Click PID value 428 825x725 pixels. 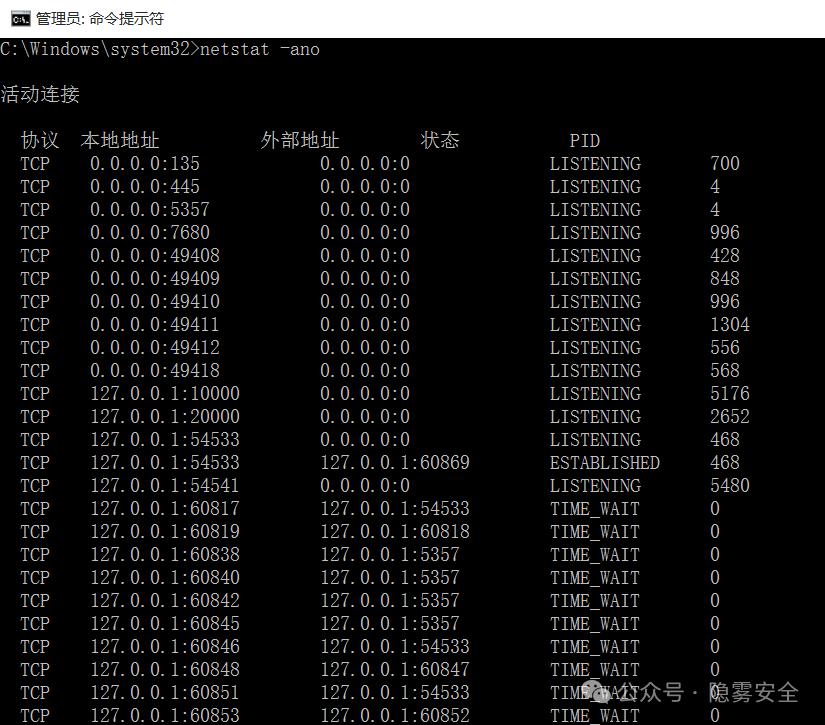tap(725, 256)
